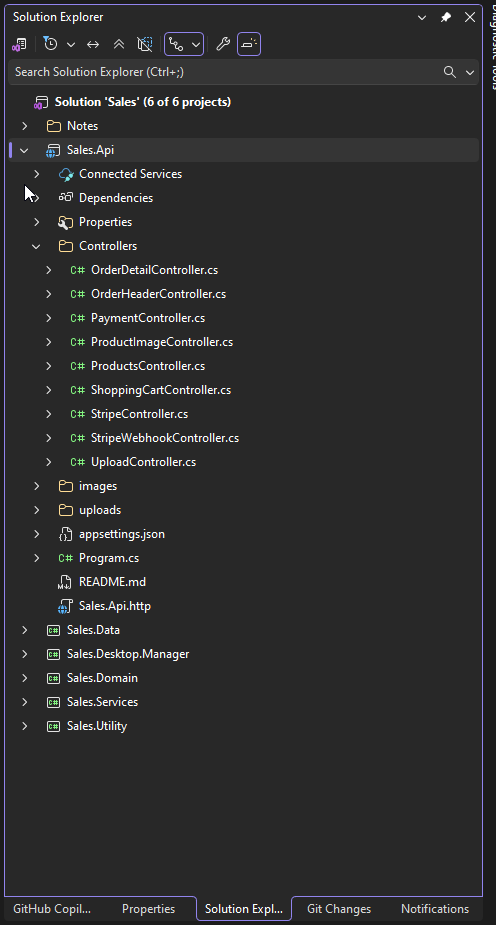Viewport: 496px width, 925px height.
Task: Expand PaymentController.cs
Action: pyautogui.click(x=49, y=318)
